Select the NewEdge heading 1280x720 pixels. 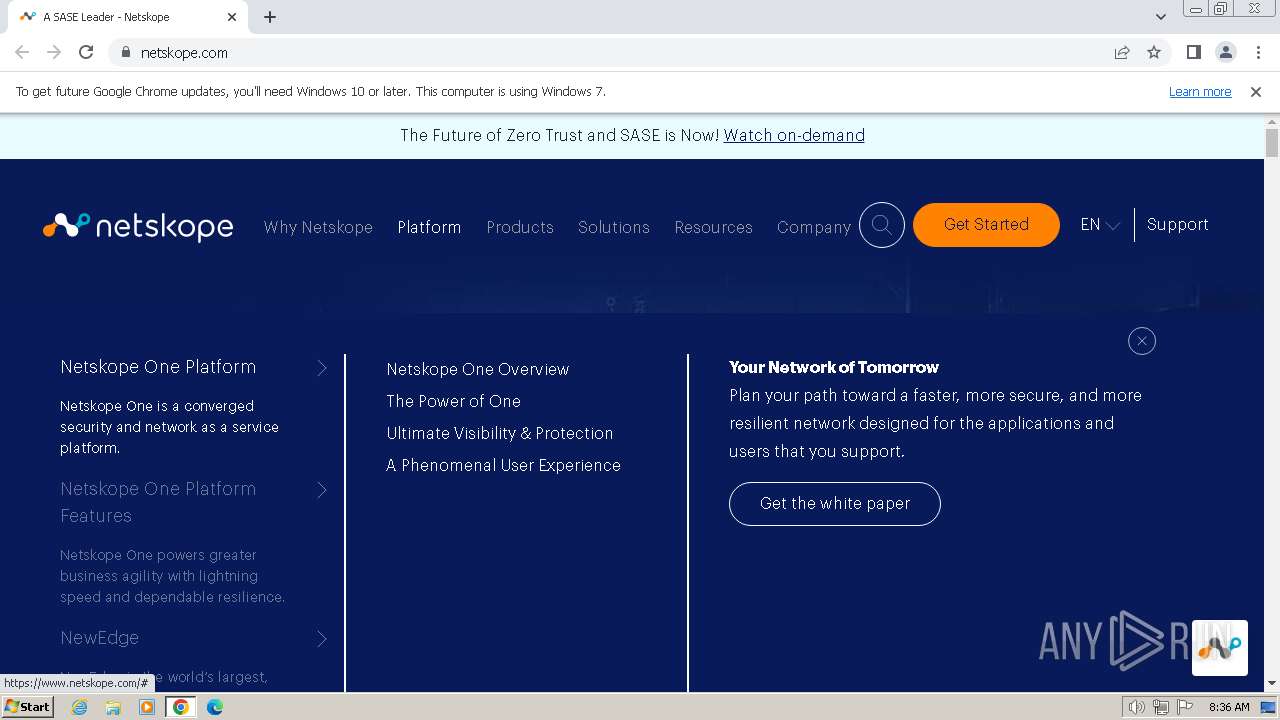[x=99, y=638]
